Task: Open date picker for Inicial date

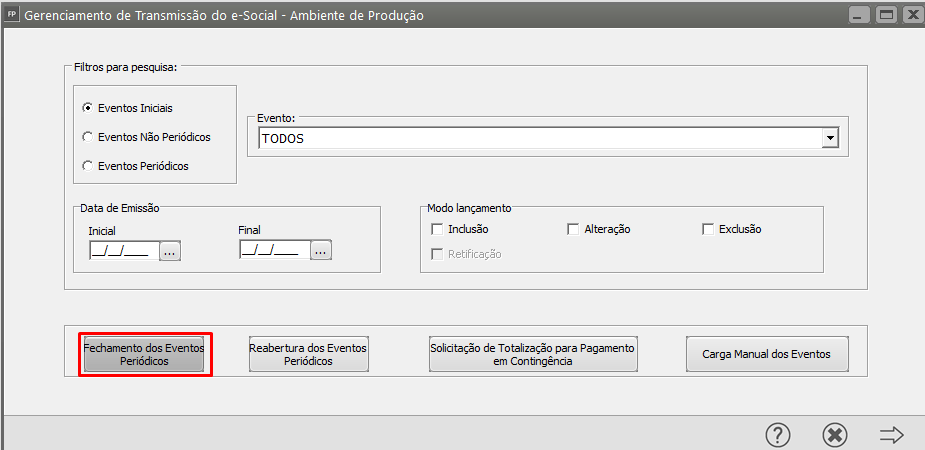Action: [x=170, y=251]
